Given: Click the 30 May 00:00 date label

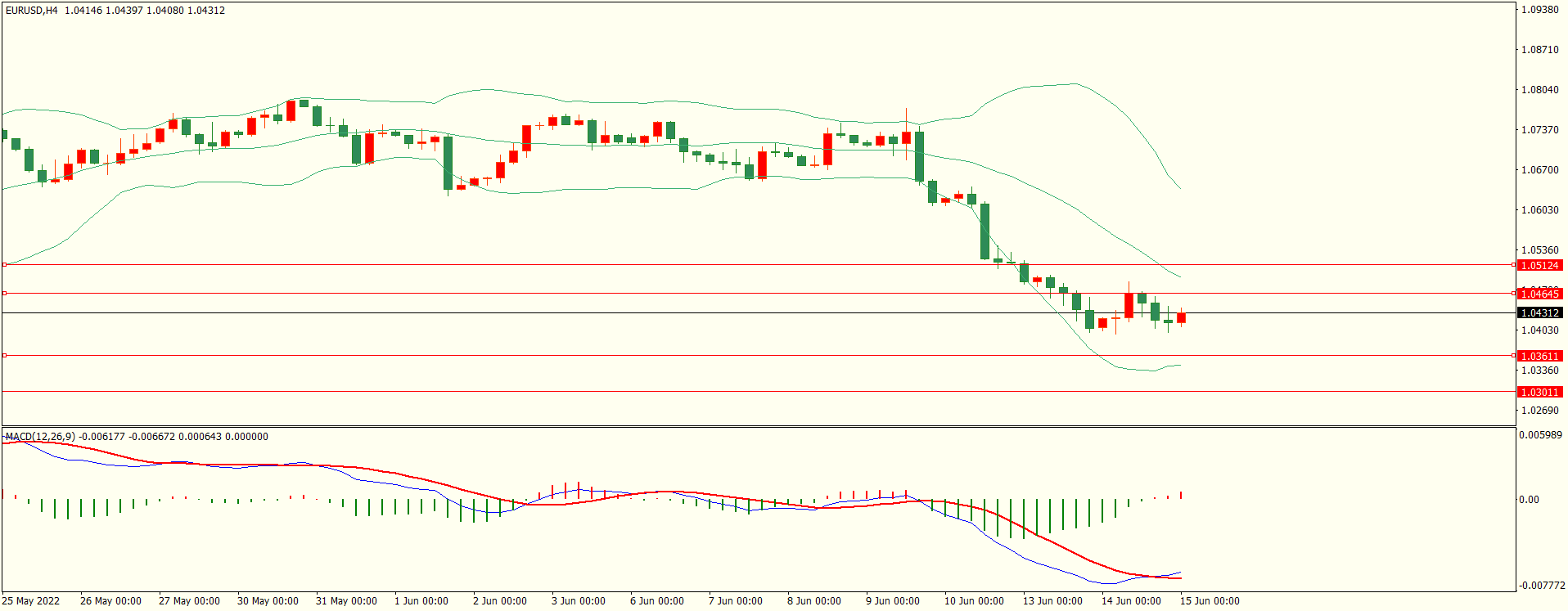Looking at the screenshot, I should pyautogui.click(x=268, y=601).
